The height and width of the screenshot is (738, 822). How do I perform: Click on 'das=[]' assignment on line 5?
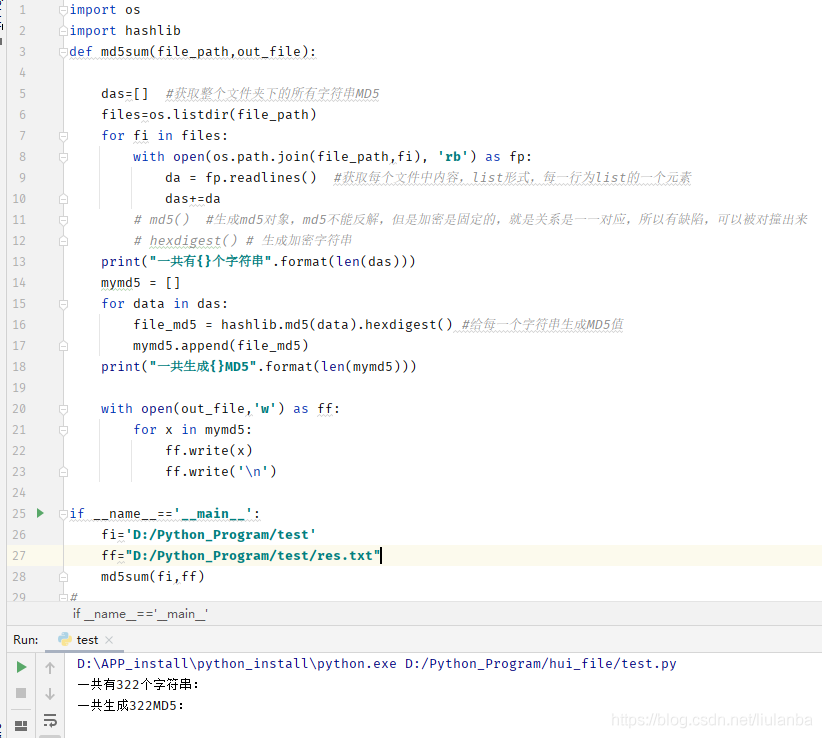coord(125,94)
